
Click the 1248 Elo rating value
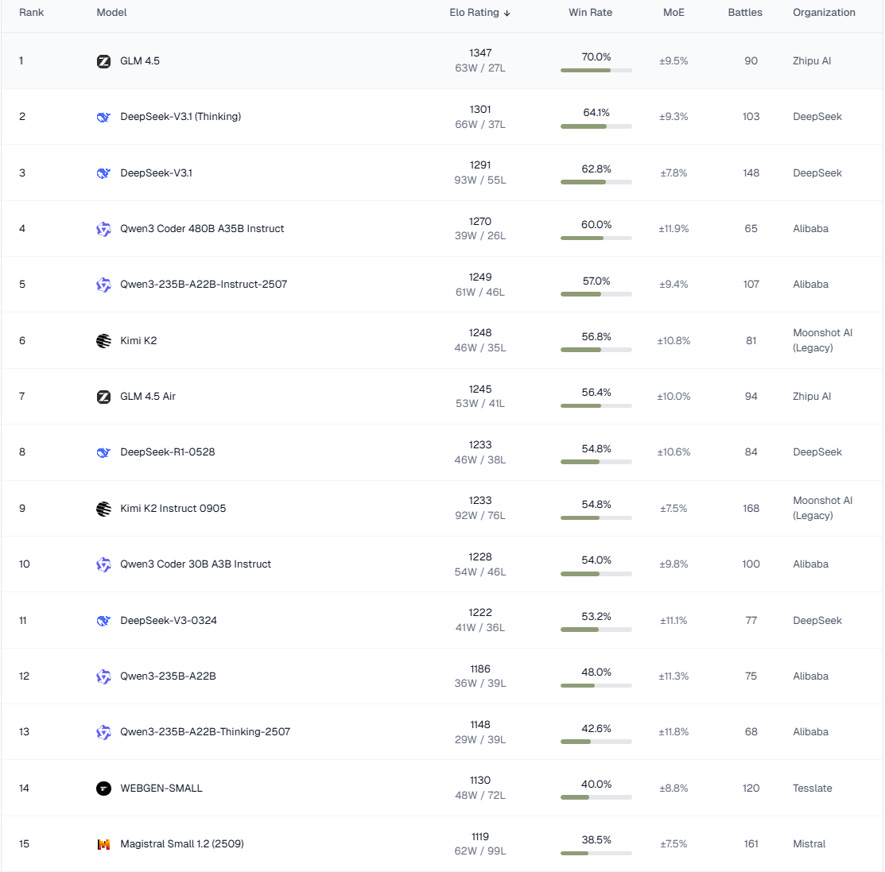click(x=480, y=333)
